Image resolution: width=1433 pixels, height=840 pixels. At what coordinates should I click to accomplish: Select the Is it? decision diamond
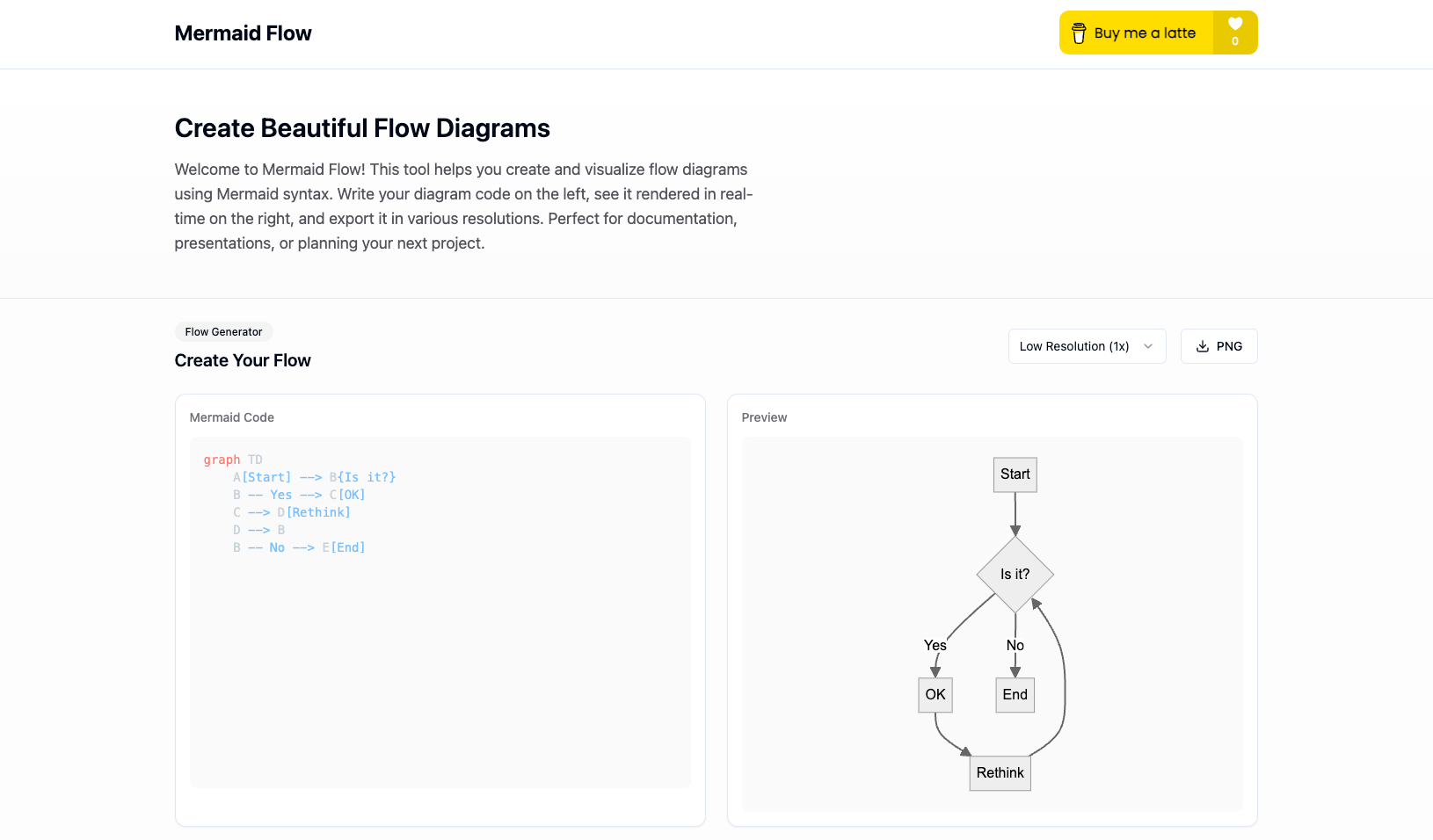(x=1015, y=576)
